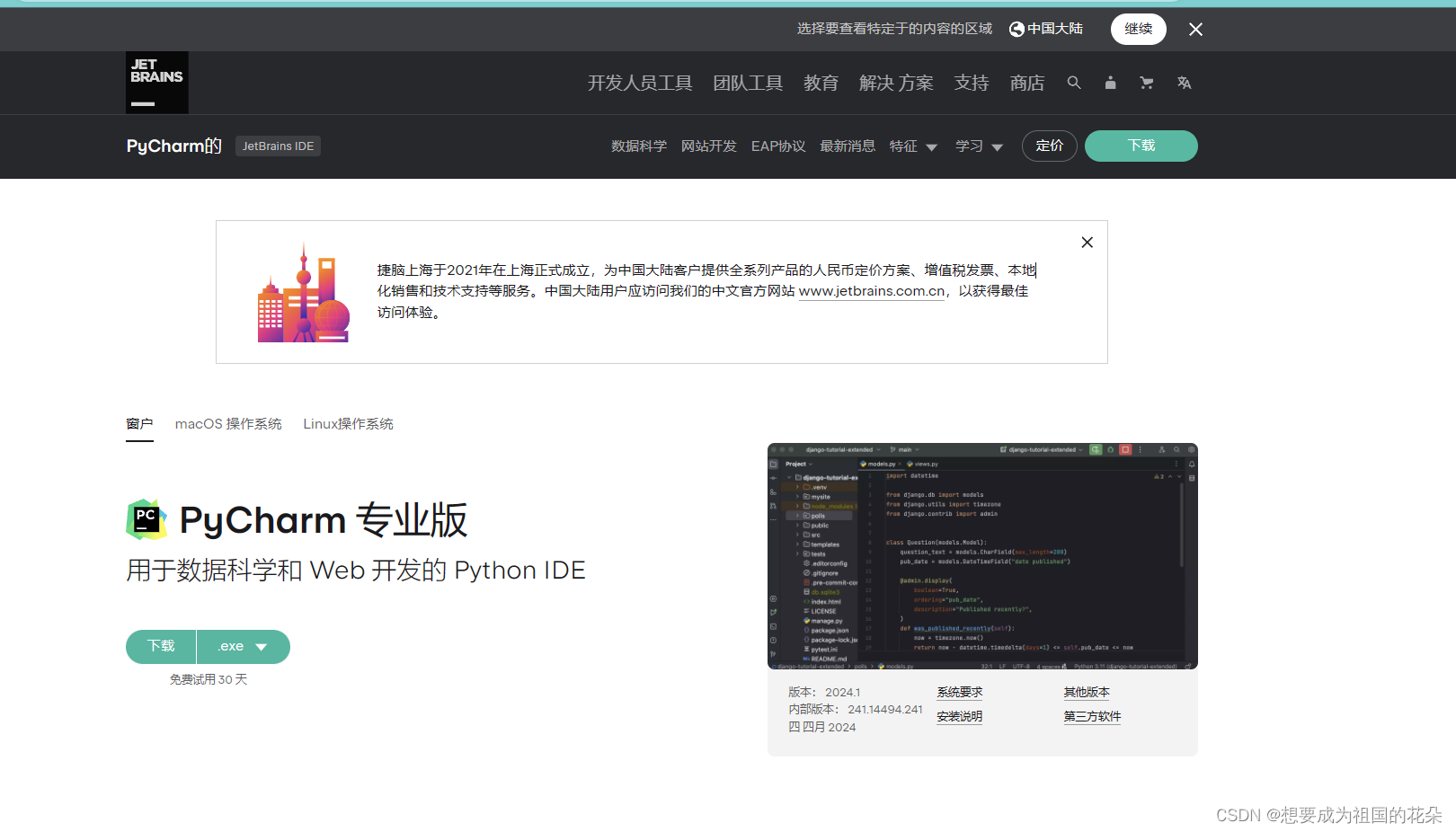Open the 解决方案 menu
The image size is (1456, 832).
coord(896,83)
